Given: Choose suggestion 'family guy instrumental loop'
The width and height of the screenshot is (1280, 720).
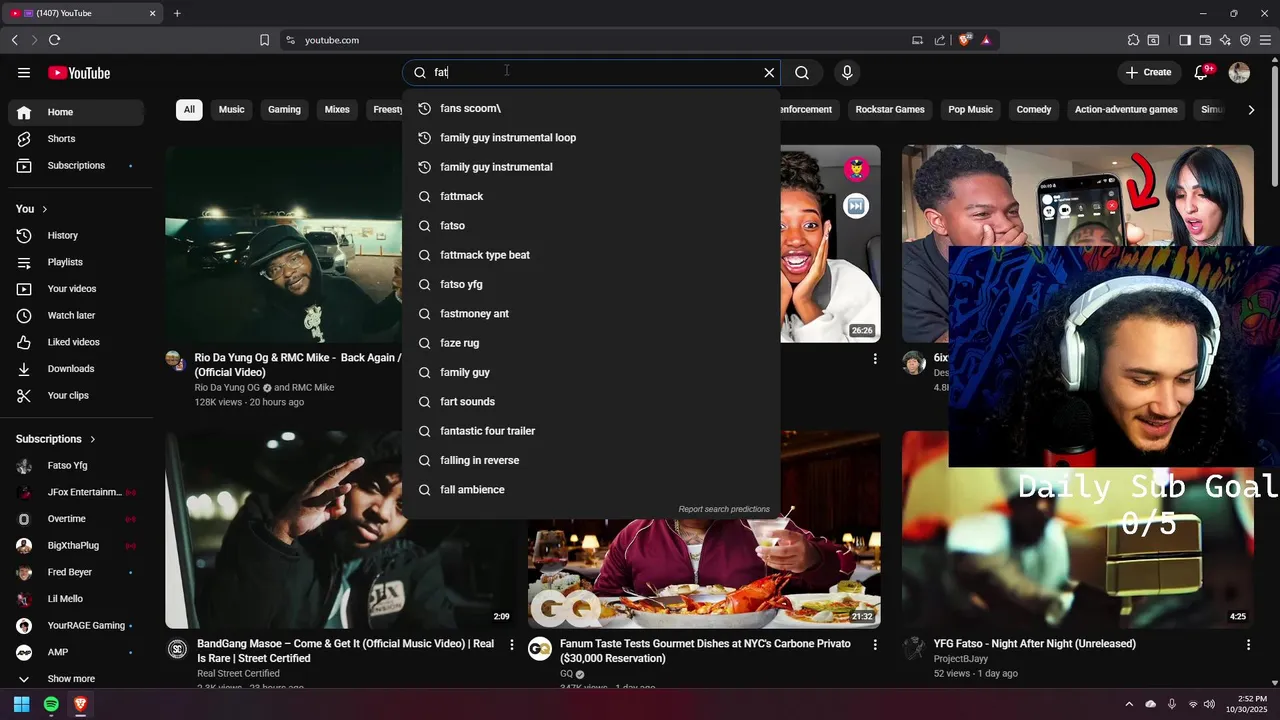Looking at the screenshot, I should click(591, 137).
